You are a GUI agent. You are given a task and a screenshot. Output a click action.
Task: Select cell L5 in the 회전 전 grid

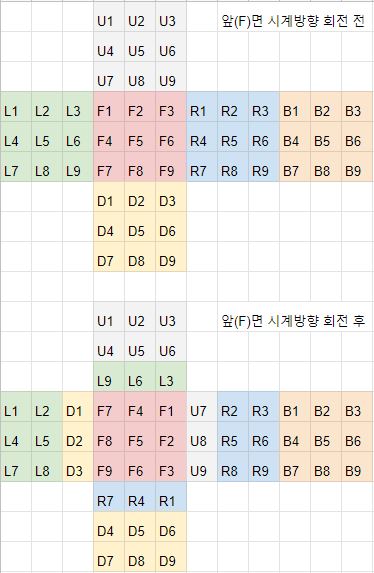[x=47, y=137]
